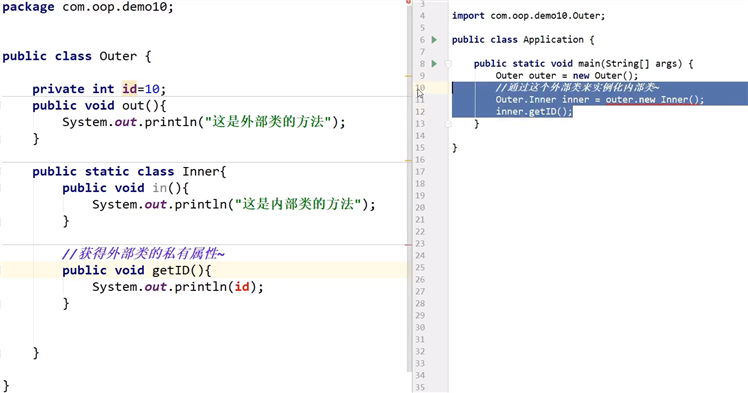Click the import com.oop.demo10.Outer line
Screen dimensions: 748x393
(x=528, y=16)
